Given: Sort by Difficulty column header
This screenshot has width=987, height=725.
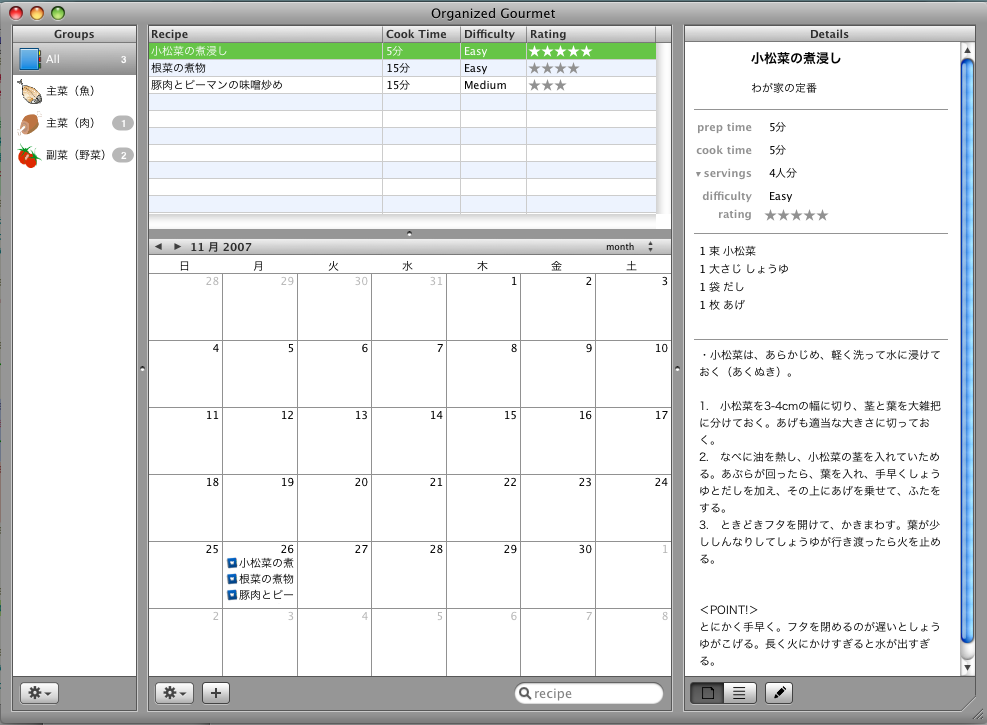Looking at the screenshot, I should coord(492,34).
